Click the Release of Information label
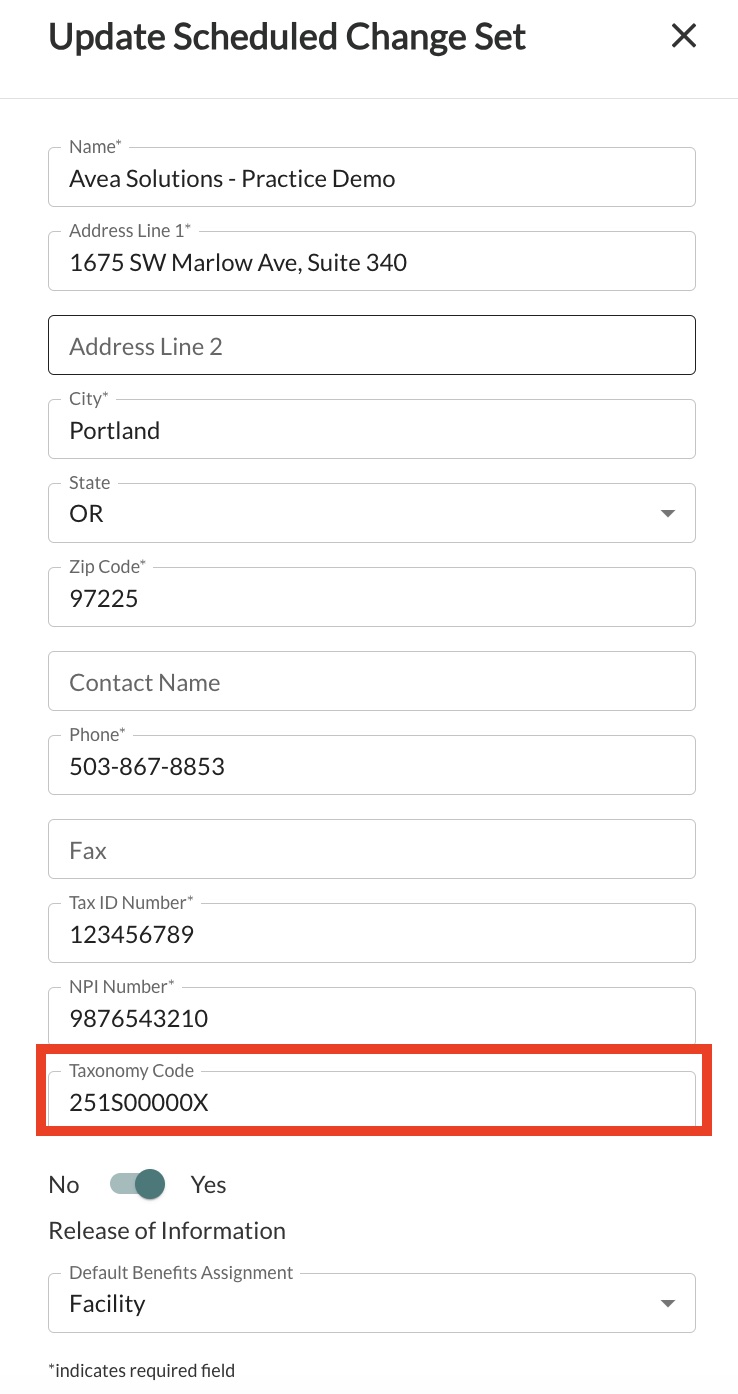 (167, 1231)
